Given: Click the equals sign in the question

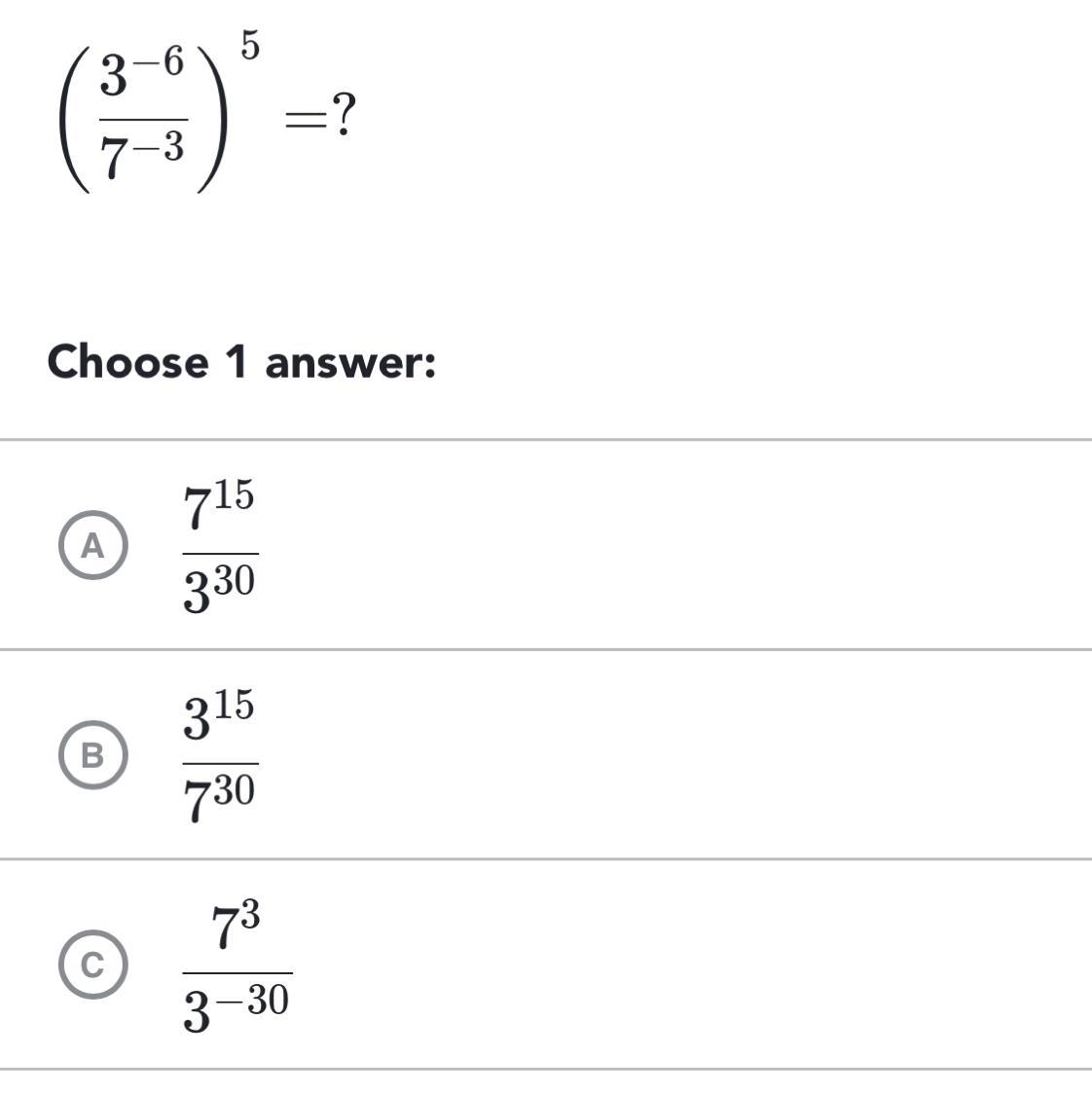Looking at the screenshot, I should coord(302,119).
